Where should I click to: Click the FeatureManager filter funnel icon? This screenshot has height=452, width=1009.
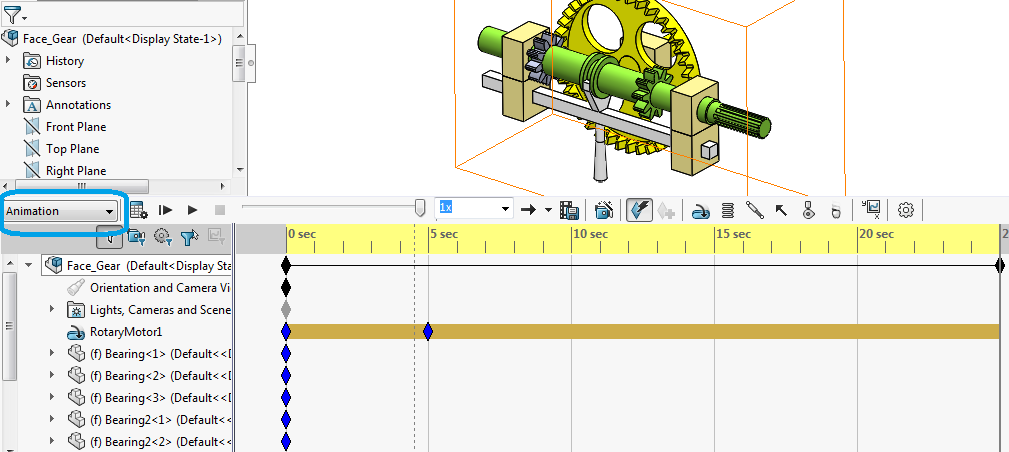click(12, 14)
